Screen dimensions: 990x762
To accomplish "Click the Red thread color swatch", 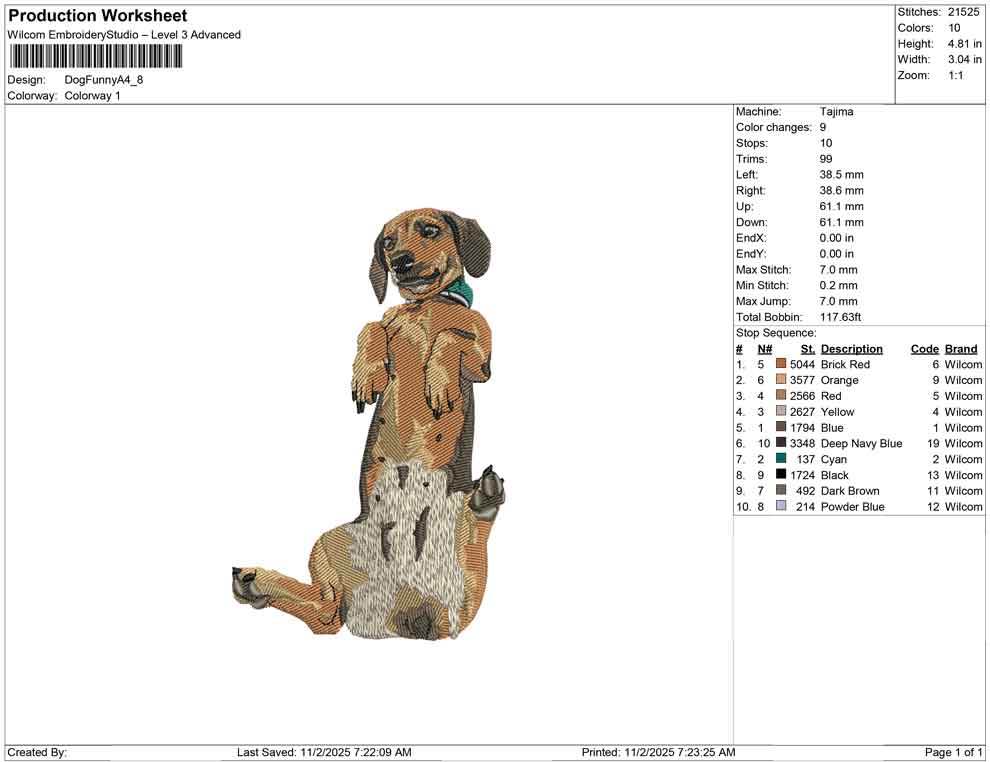I will (x=781, y=395).
